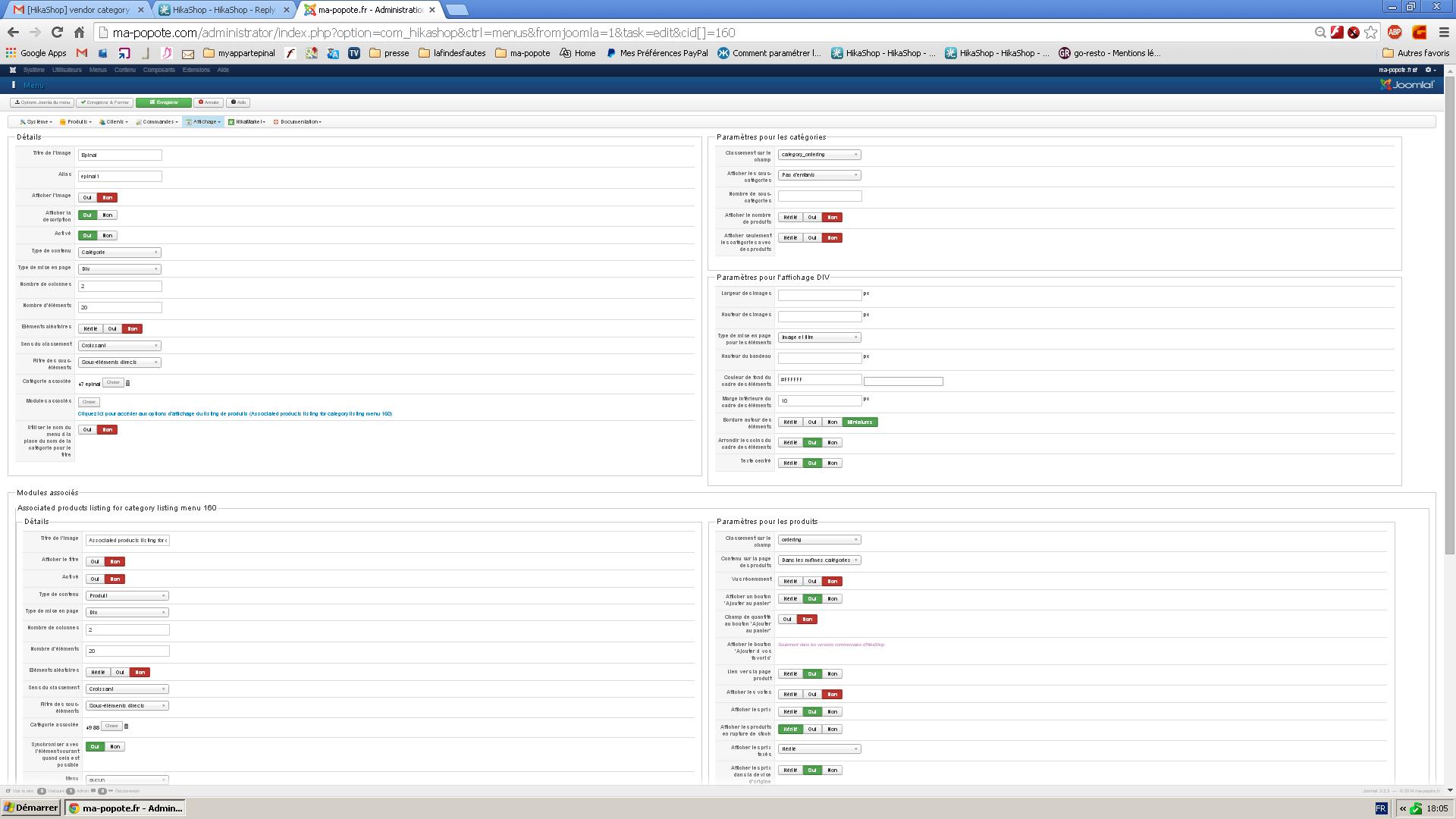Image resolution: width=1456 pixels, height=819 pixels.
Task: Click the 'Nombre de colonnes' input field
Action: pyautogui.click(x=120, y=286)
